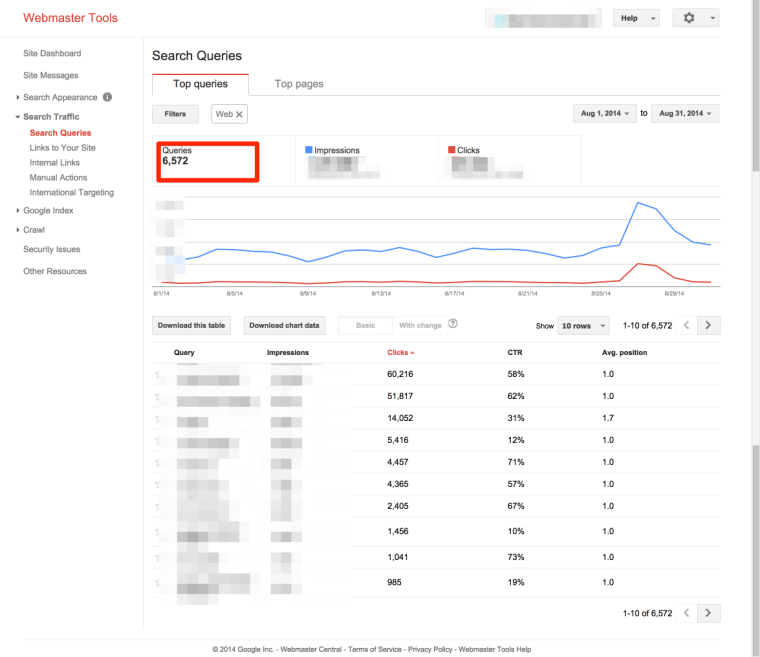Expand the Search Appearance section
The width and height of the screenshot is (760, 657).
[x=18, y=97]
